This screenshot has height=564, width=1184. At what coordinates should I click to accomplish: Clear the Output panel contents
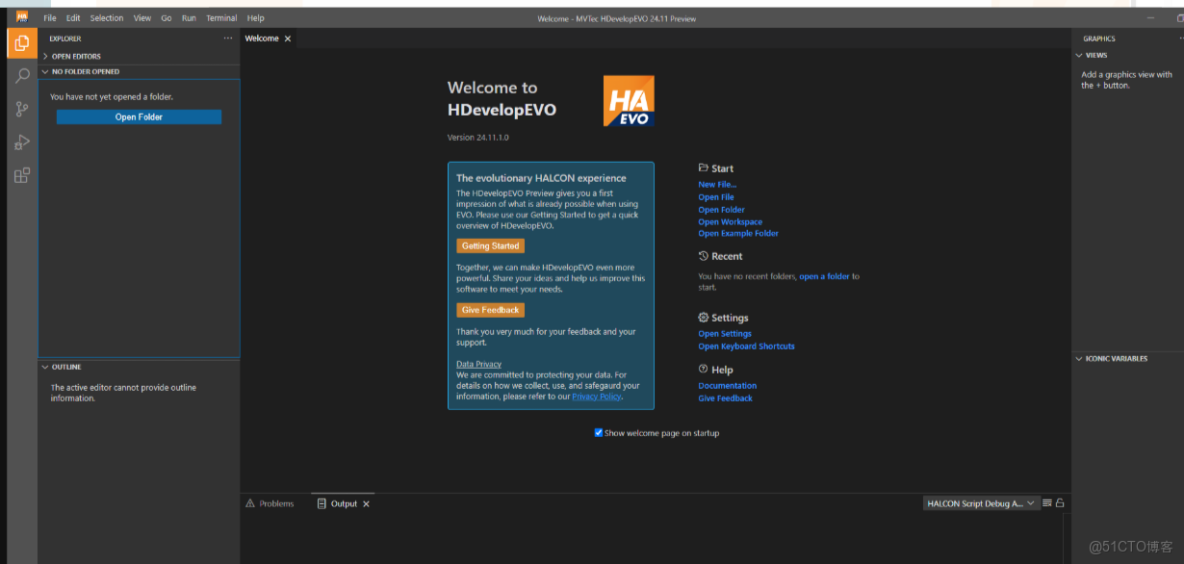1047,503
